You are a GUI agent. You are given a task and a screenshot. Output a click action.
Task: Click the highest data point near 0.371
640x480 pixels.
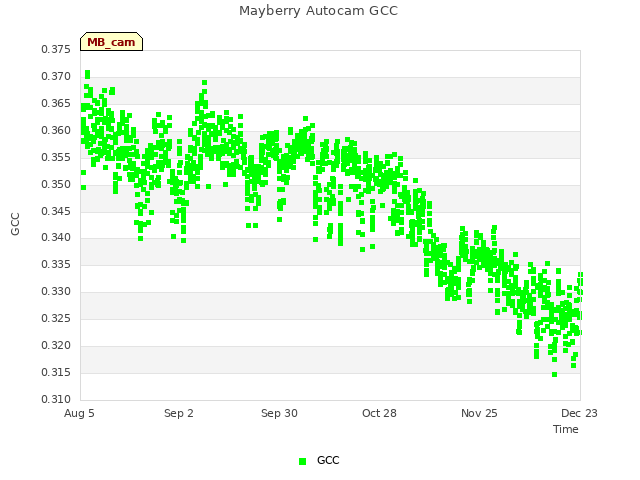point(87,74)
